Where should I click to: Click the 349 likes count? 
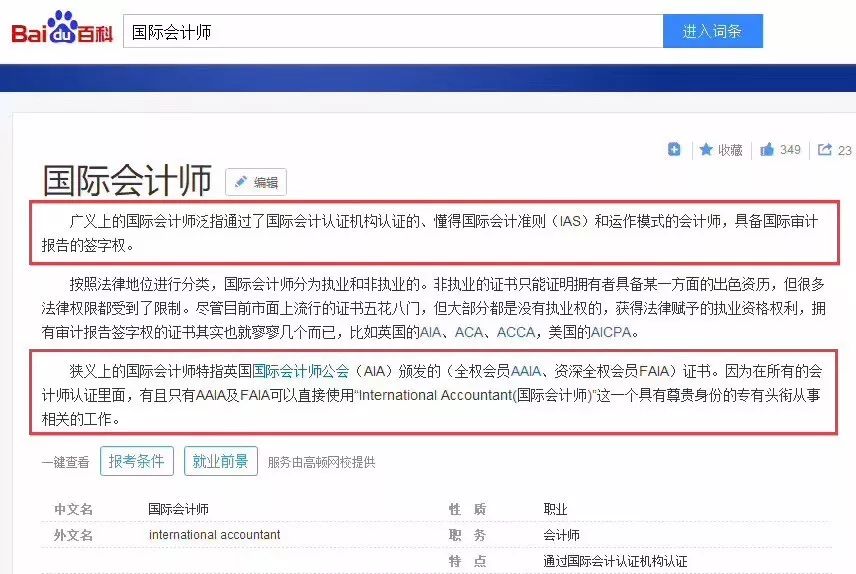tap(790, 150)
